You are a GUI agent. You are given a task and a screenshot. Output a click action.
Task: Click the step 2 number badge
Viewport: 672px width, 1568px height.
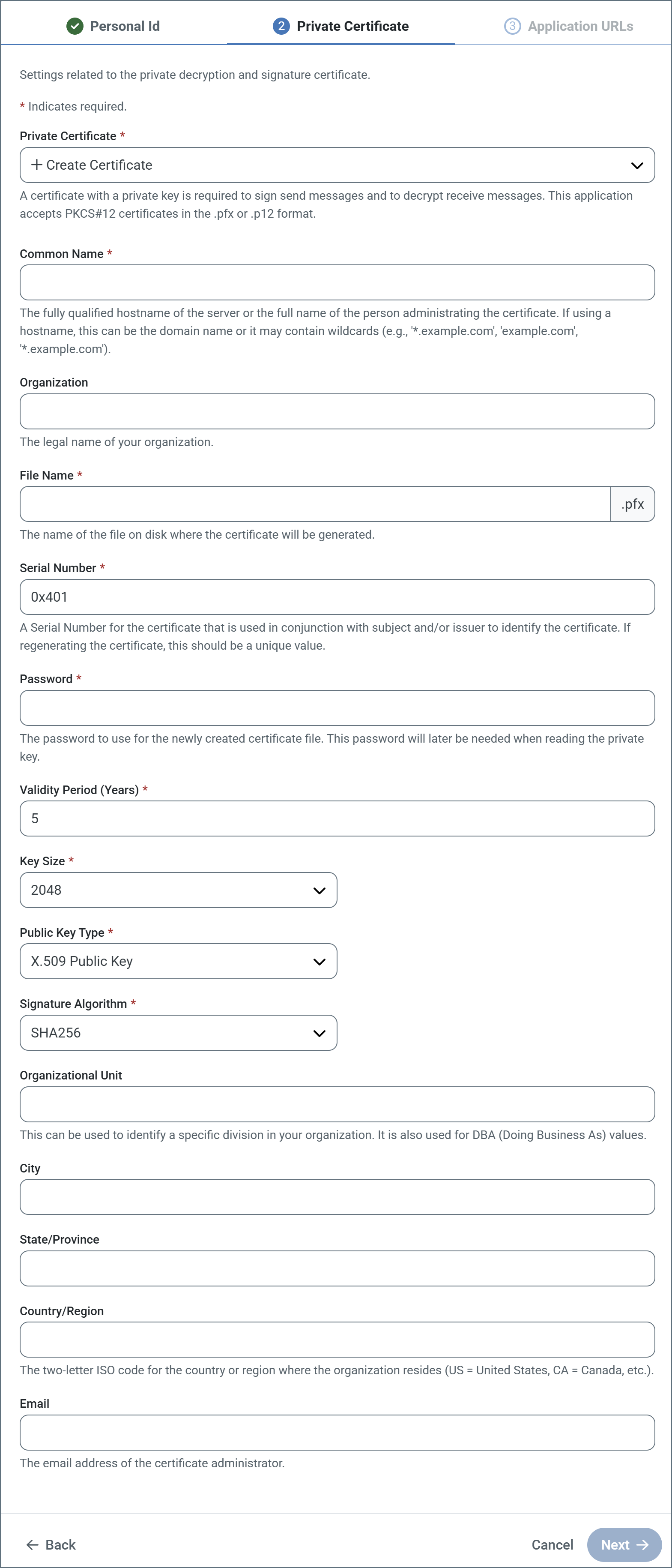(x=281, y=26)
